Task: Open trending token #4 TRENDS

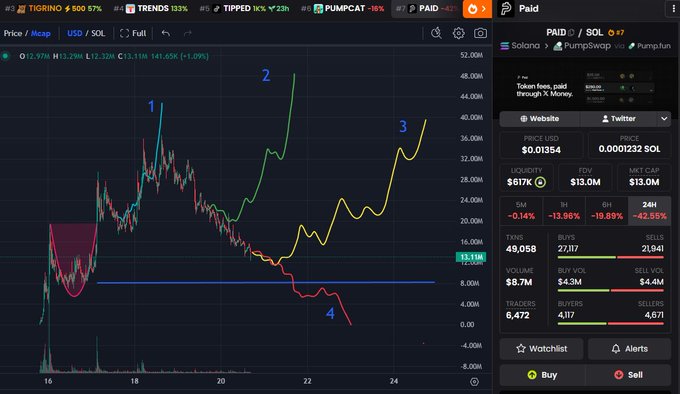Action: click(151, 9)
